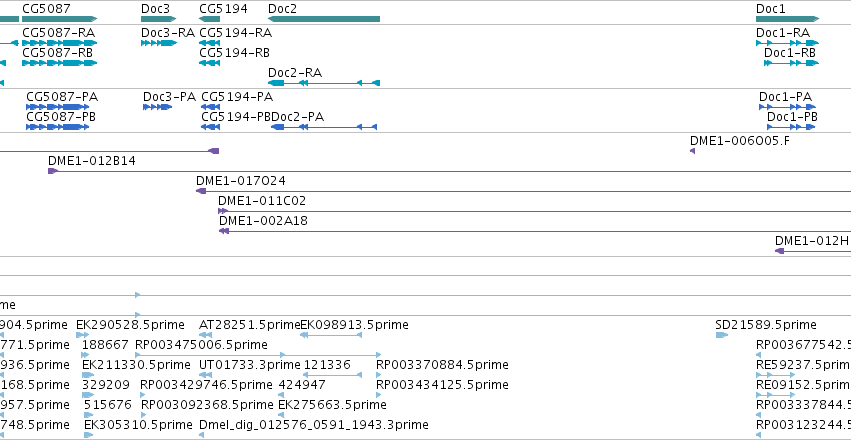Click the Doc2 gene arrow bar

pos(324,19)
